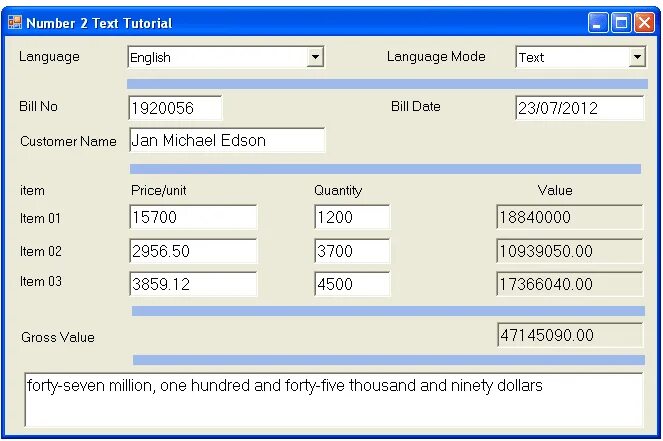
Task: Click the Bill Date label
Action: [x=416, y=106]
